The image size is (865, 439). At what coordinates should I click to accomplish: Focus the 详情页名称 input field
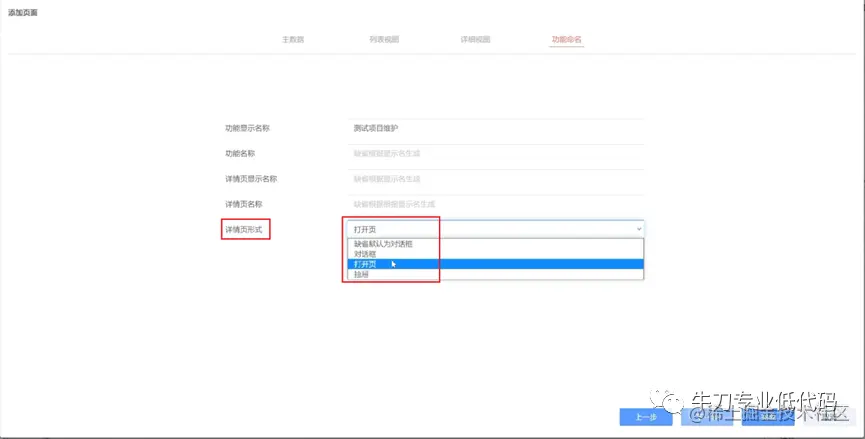click(495, 204)
